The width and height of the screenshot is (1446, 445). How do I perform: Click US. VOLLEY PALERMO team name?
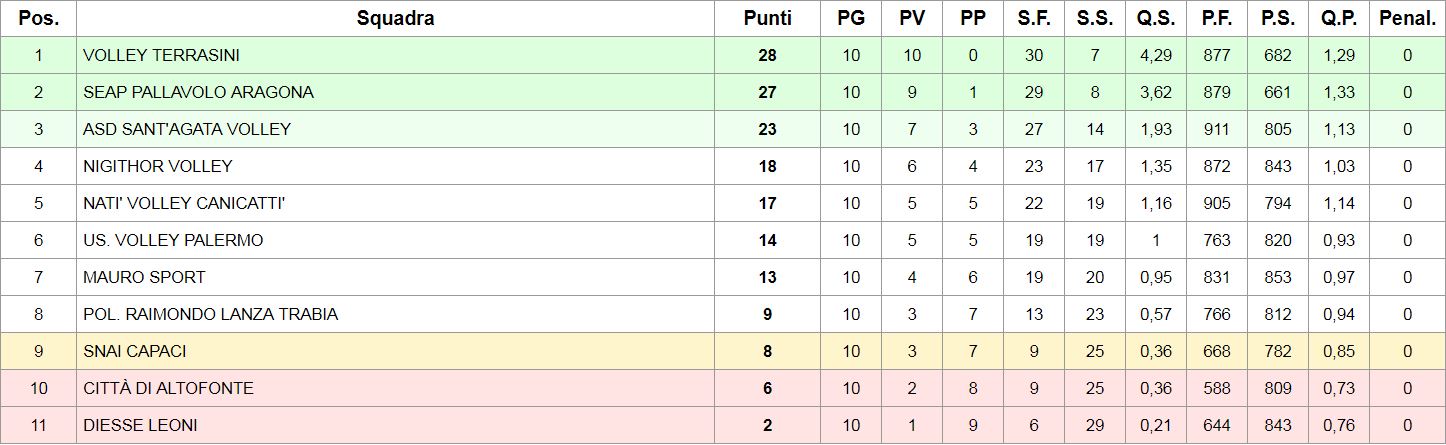coord(173,240)
